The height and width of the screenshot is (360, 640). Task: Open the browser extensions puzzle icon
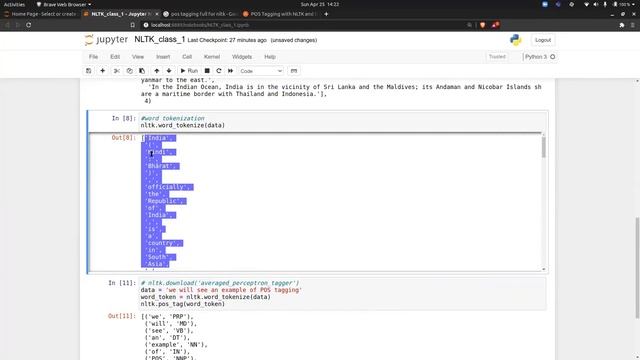click(622, 25)
